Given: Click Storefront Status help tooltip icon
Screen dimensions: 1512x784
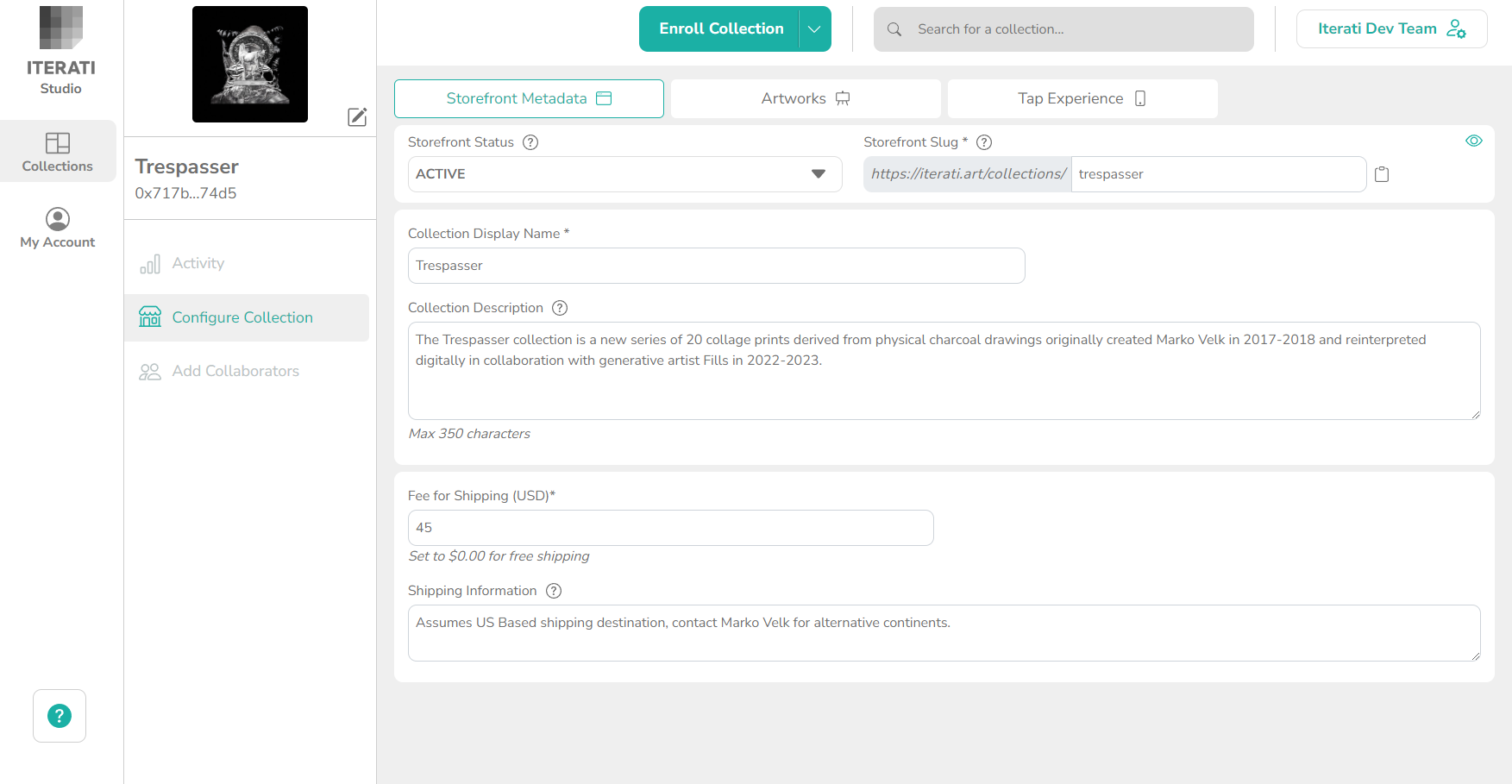Looking at the screenshot, I should [530, 142].
